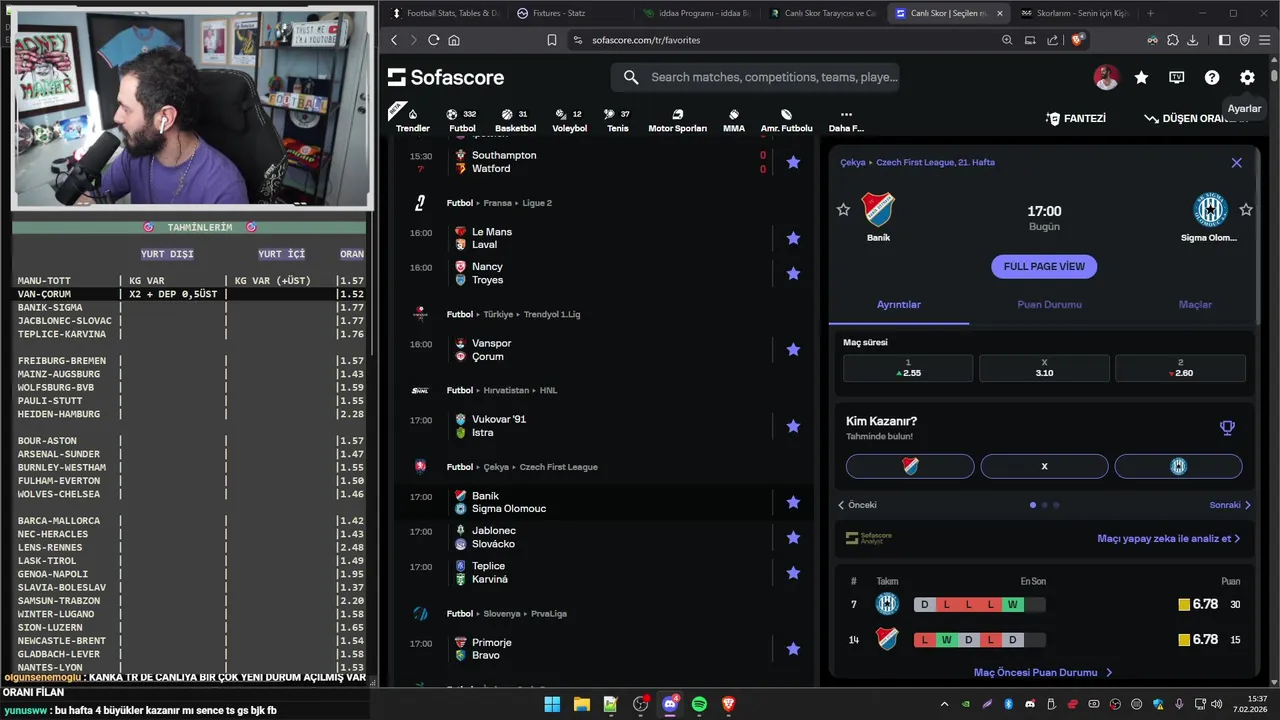Switch to the Fixtures - Statz tab
The width and height of the screenshot is (1280, 720).
coord(560,13)
